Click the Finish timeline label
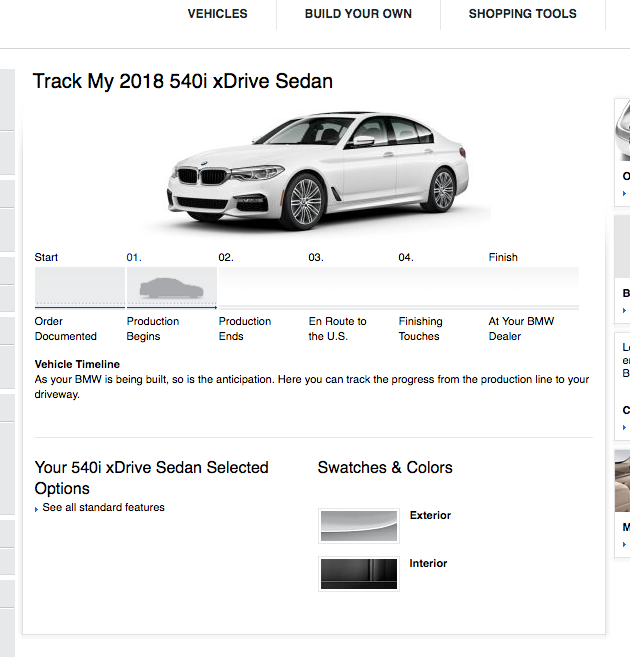Screen dimensions: 630x657 click(503, 257)
